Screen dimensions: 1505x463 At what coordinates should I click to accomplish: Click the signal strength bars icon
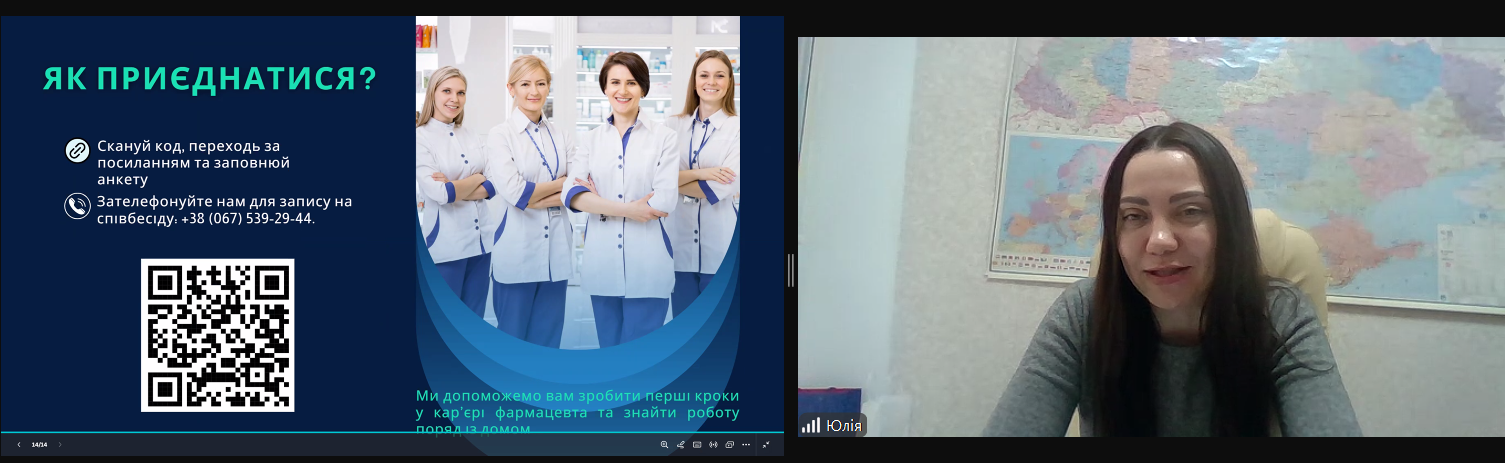click(x=810, y=426)
